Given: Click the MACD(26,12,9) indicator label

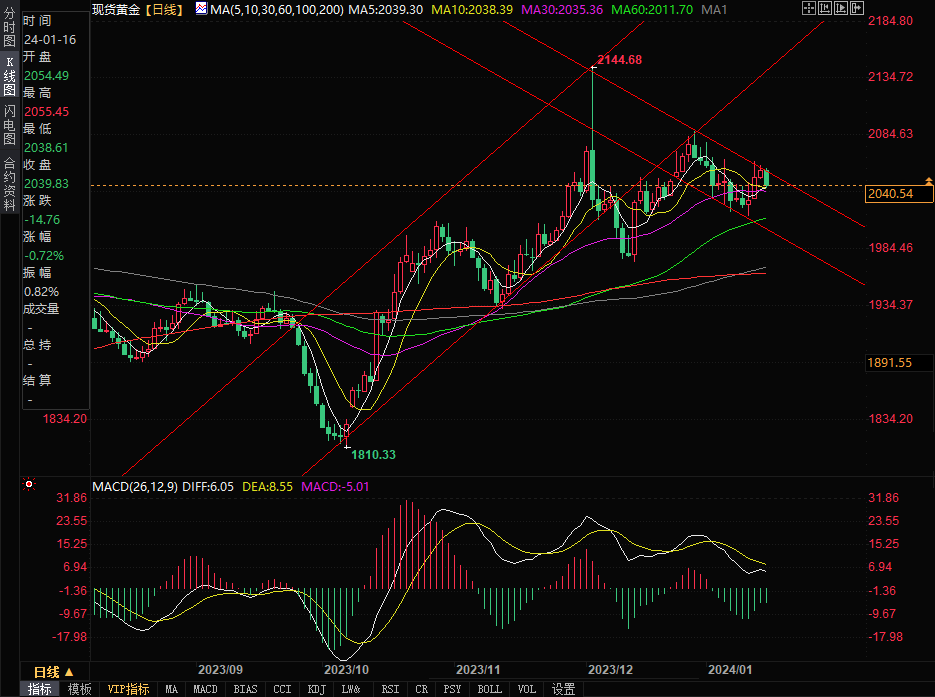Looking at the screenshot, I should 133,487.
